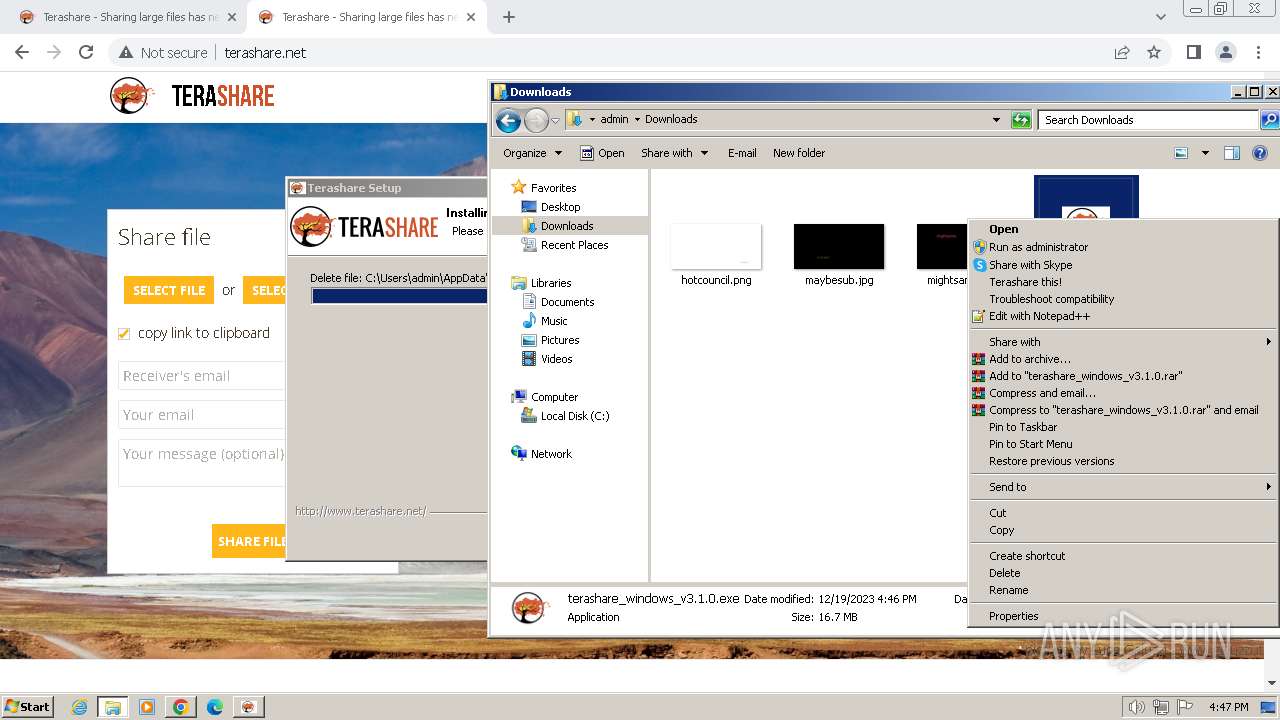This screenshot has height=720, width=1280.
Task: Open the Share with submenu in context menu
Action: [1124, 342]
